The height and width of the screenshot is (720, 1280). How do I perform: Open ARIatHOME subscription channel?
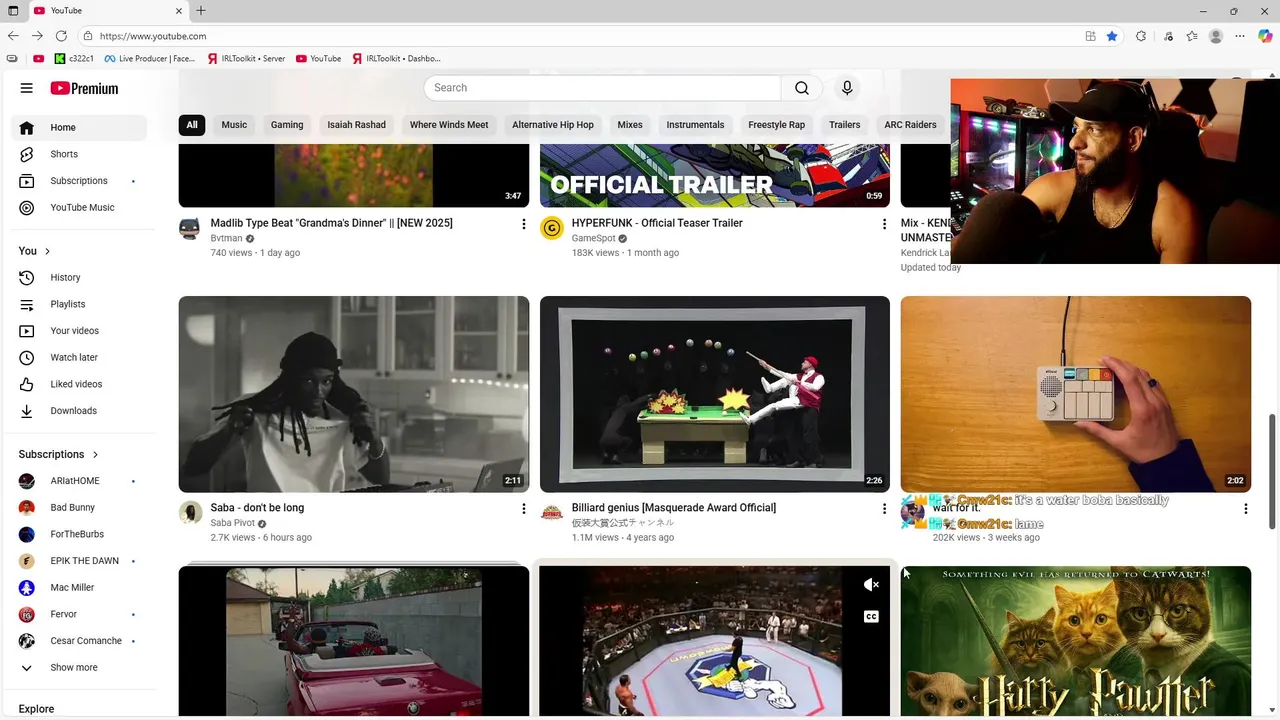coord(79,481)
